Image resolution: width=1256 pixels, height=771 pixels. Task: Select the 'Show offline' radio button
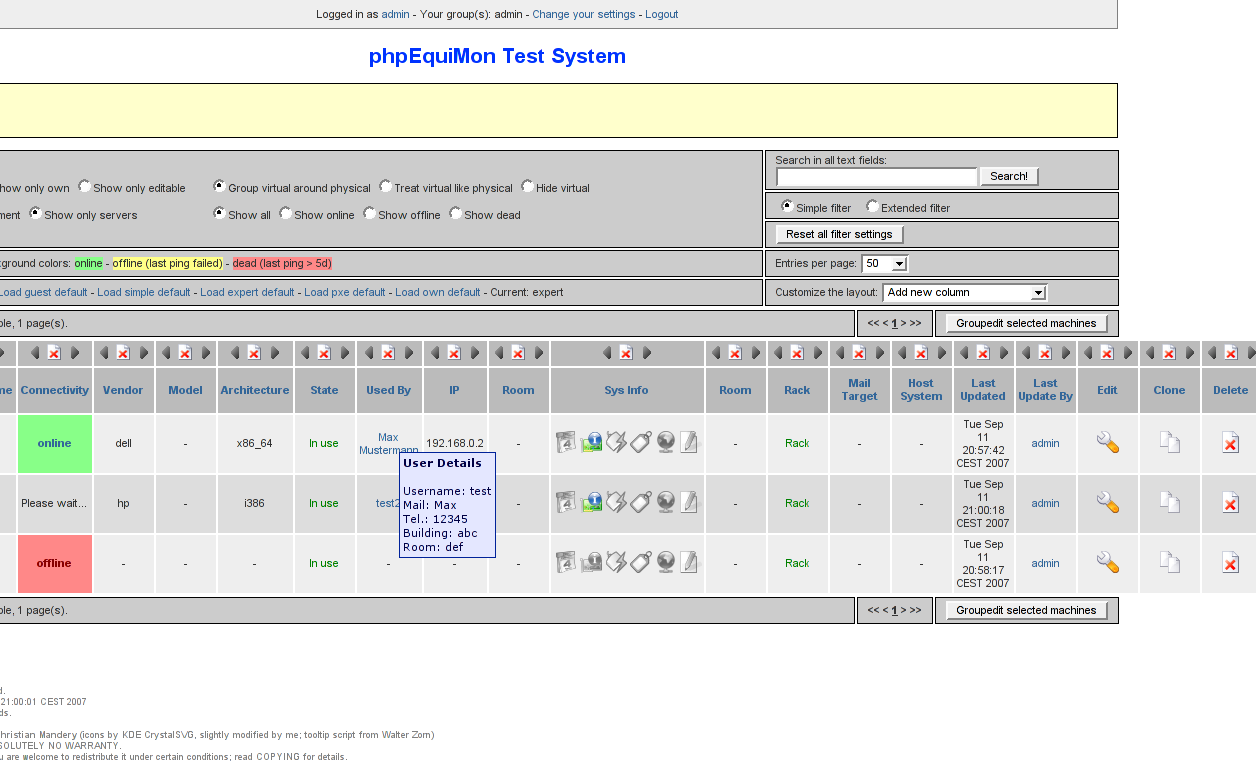click(369, 214)
